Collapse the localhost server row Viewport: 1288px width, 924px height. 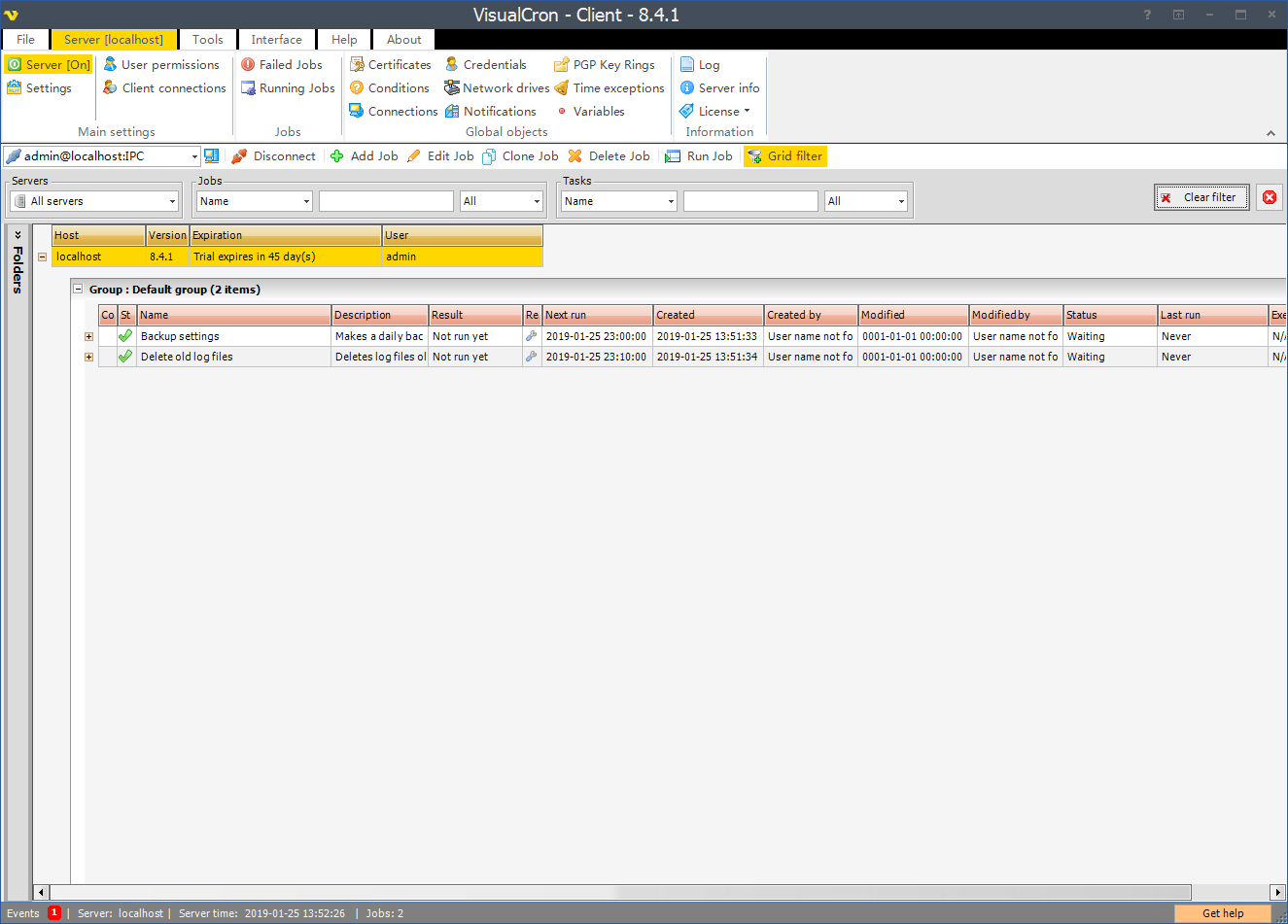pos(42,257)
